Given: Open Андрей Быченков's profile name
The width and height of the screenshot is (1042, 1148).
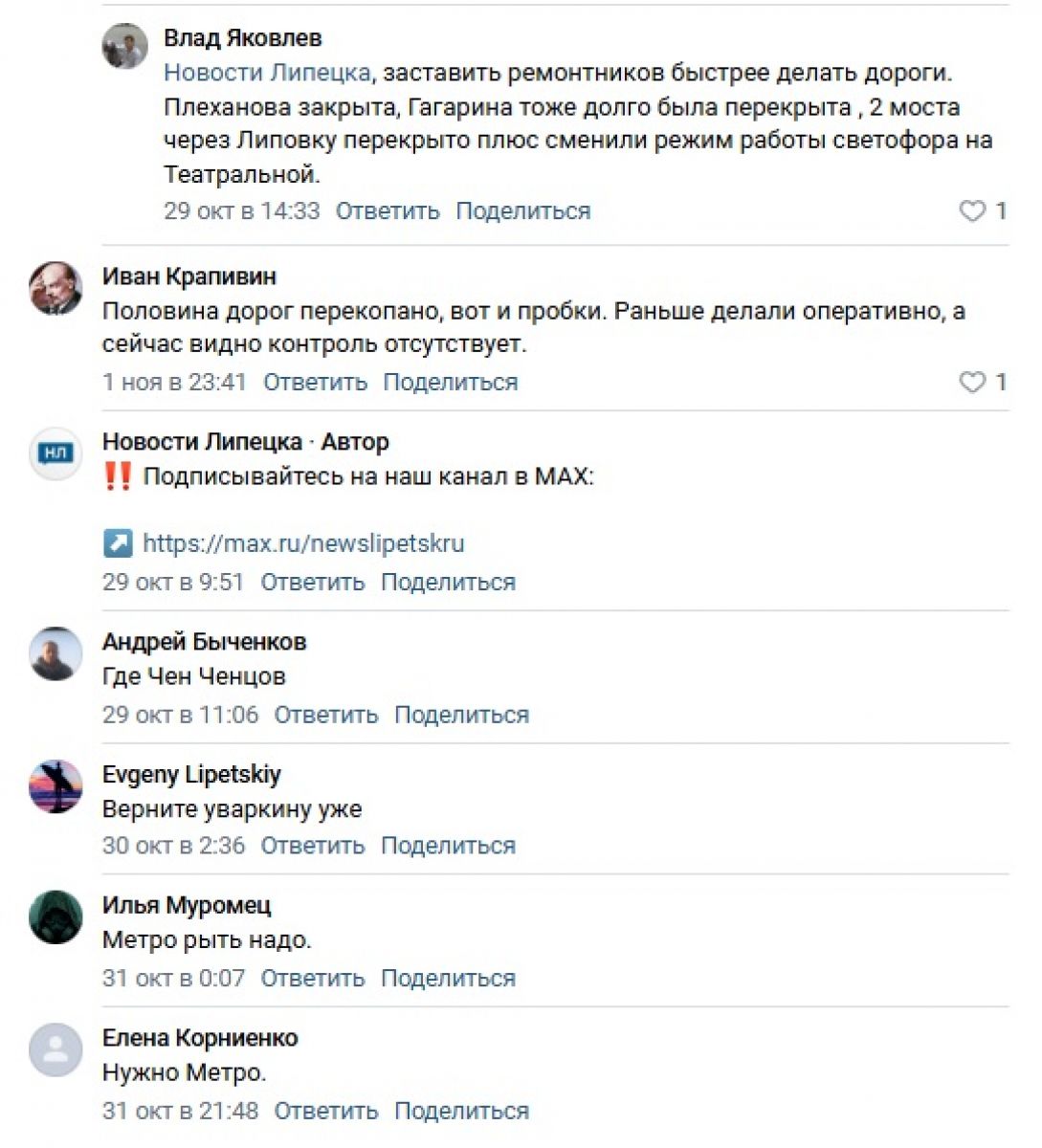Looking at the screenshot, I should (x=204, y=642).
